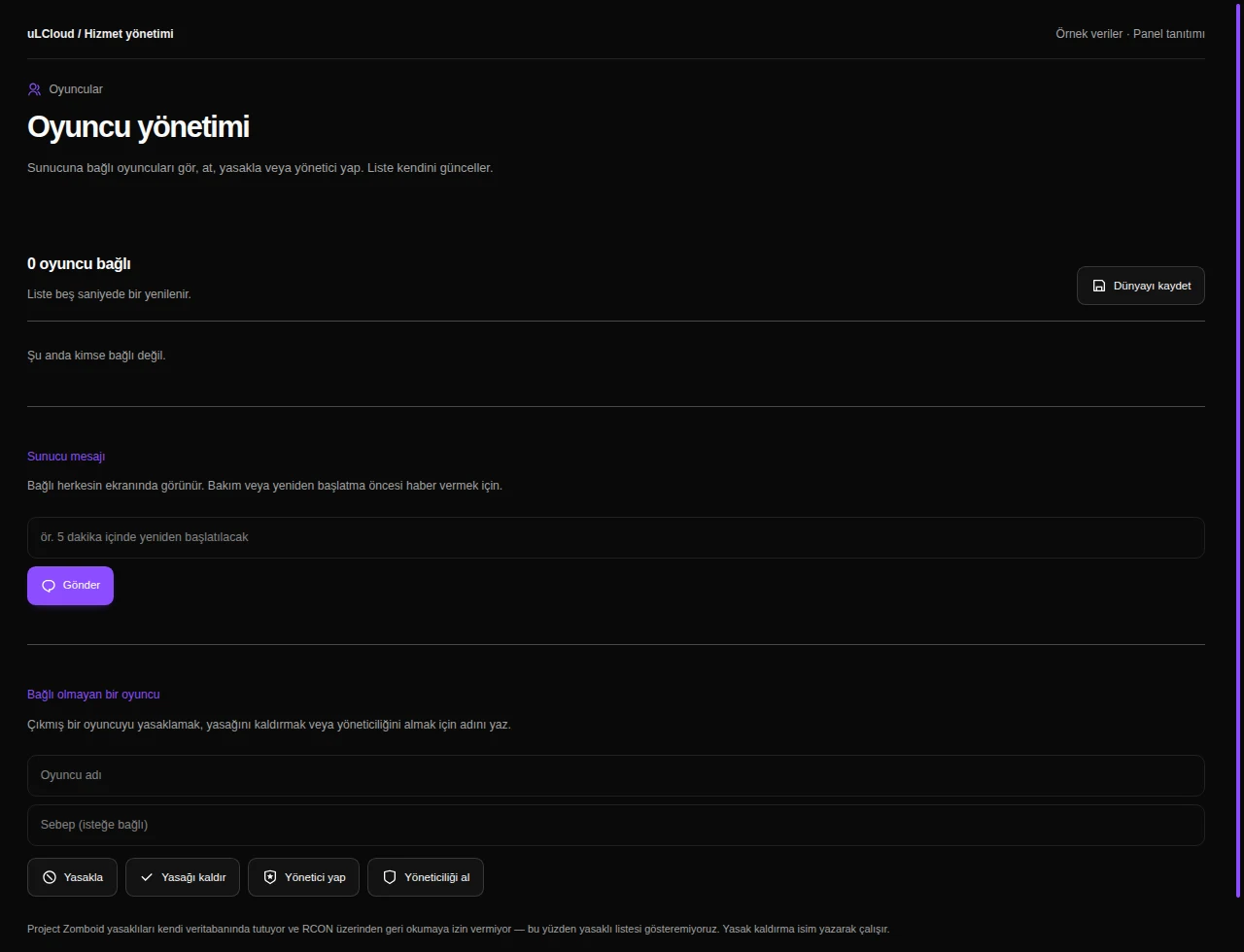Click the 0 oyuncu bağlı heading
The image size is (1244, 952).
[x=79, y=263]
